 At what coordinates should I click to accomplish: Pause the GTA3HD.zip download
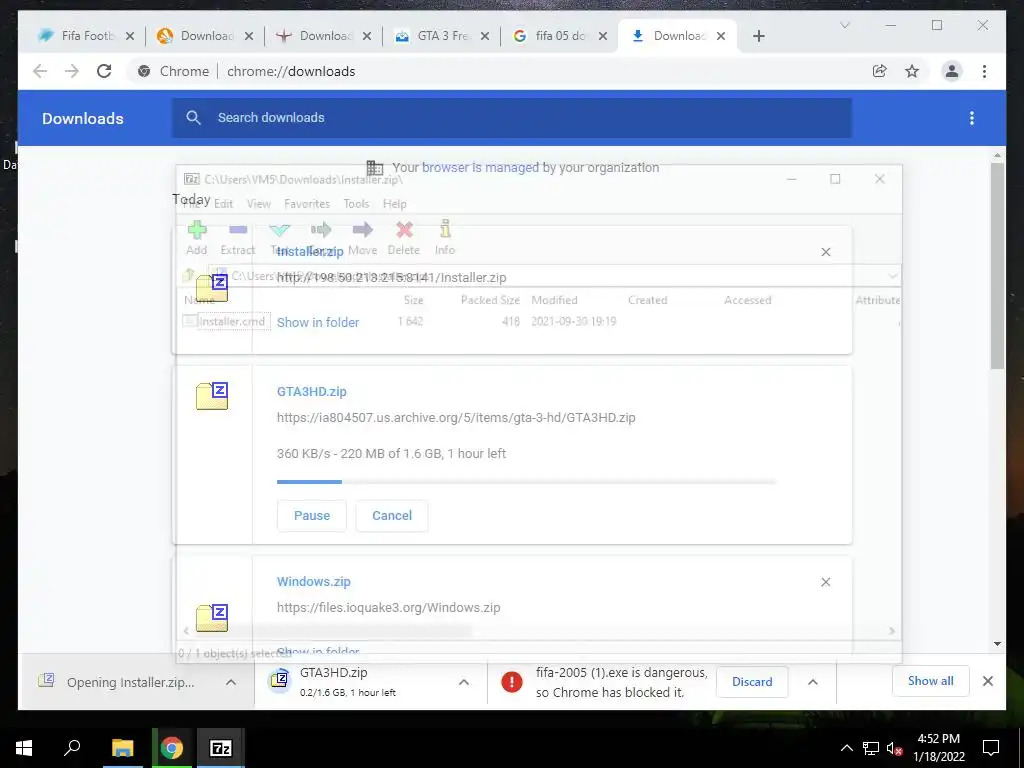coord(312,516)
